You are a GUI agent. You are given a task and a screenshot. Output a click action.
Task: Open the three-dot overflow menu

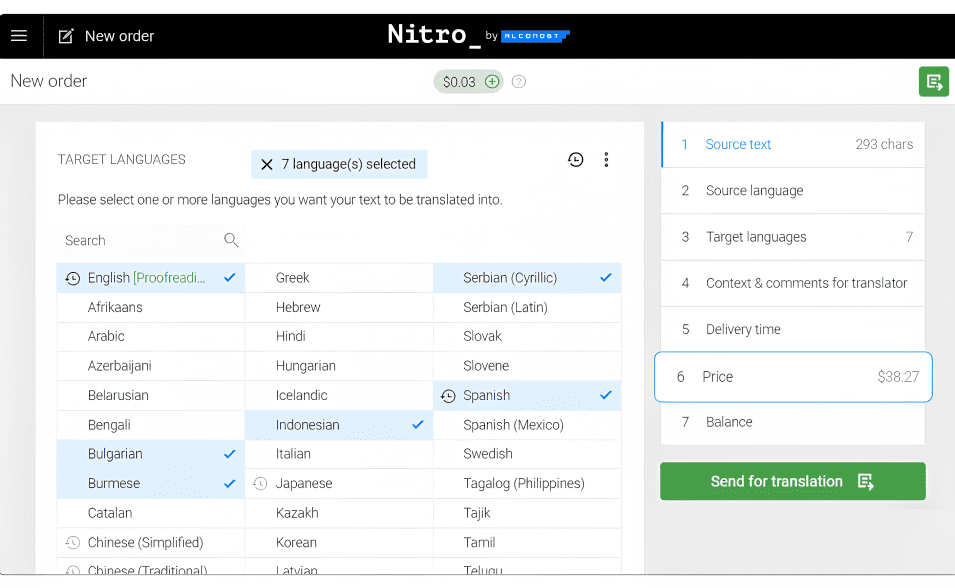coord(606,159)
